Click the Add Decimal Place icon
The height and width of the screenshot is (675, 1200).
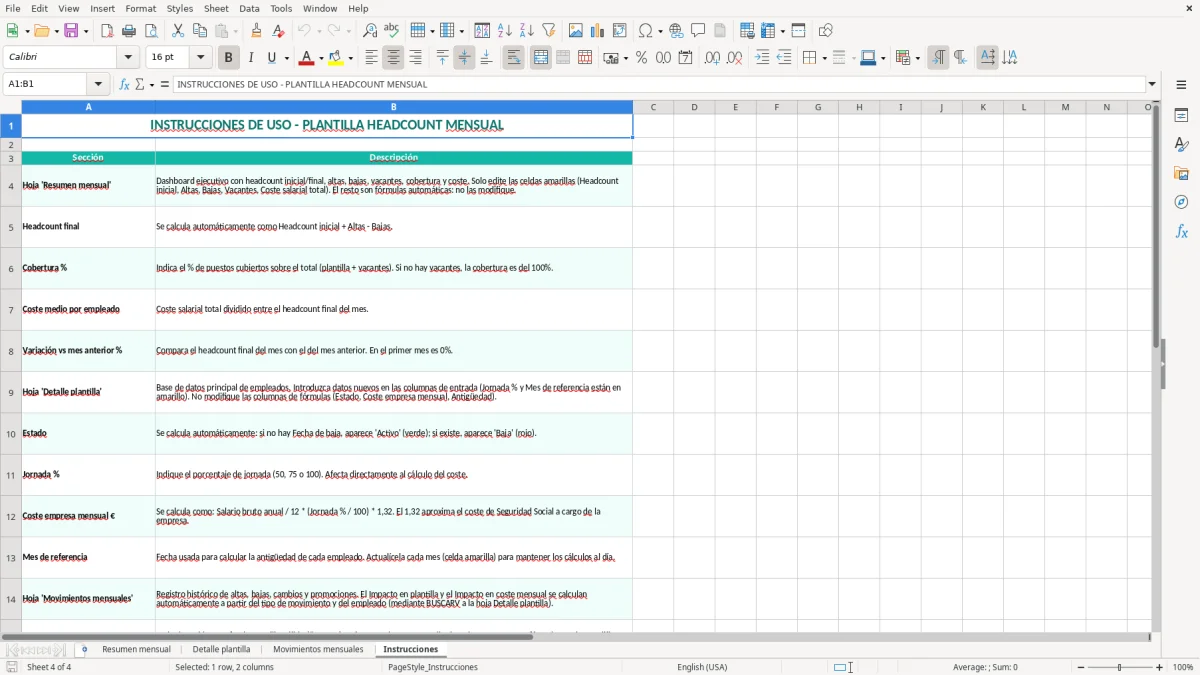click(x=712, y=58)
